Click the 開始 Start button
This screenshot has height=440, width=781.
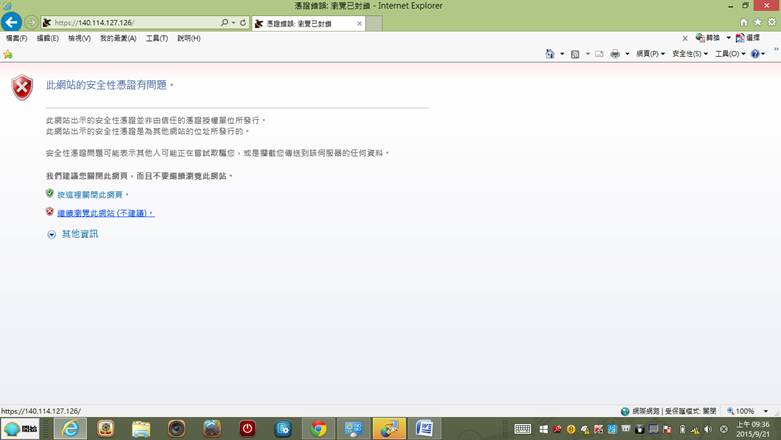pos(21,429)
